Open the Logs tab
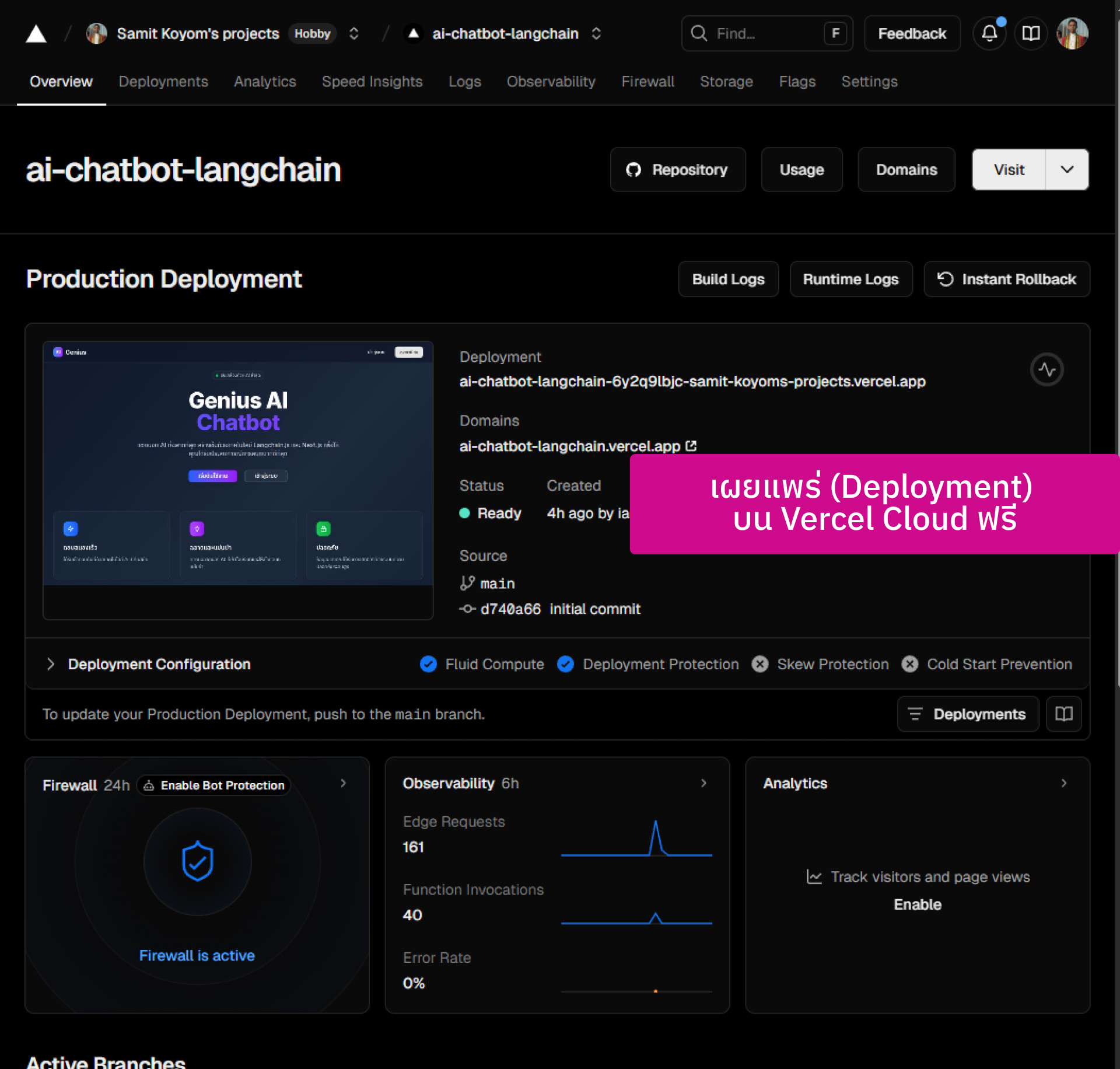Viewport: 1120px width, 1069px height. coord(465,82)
